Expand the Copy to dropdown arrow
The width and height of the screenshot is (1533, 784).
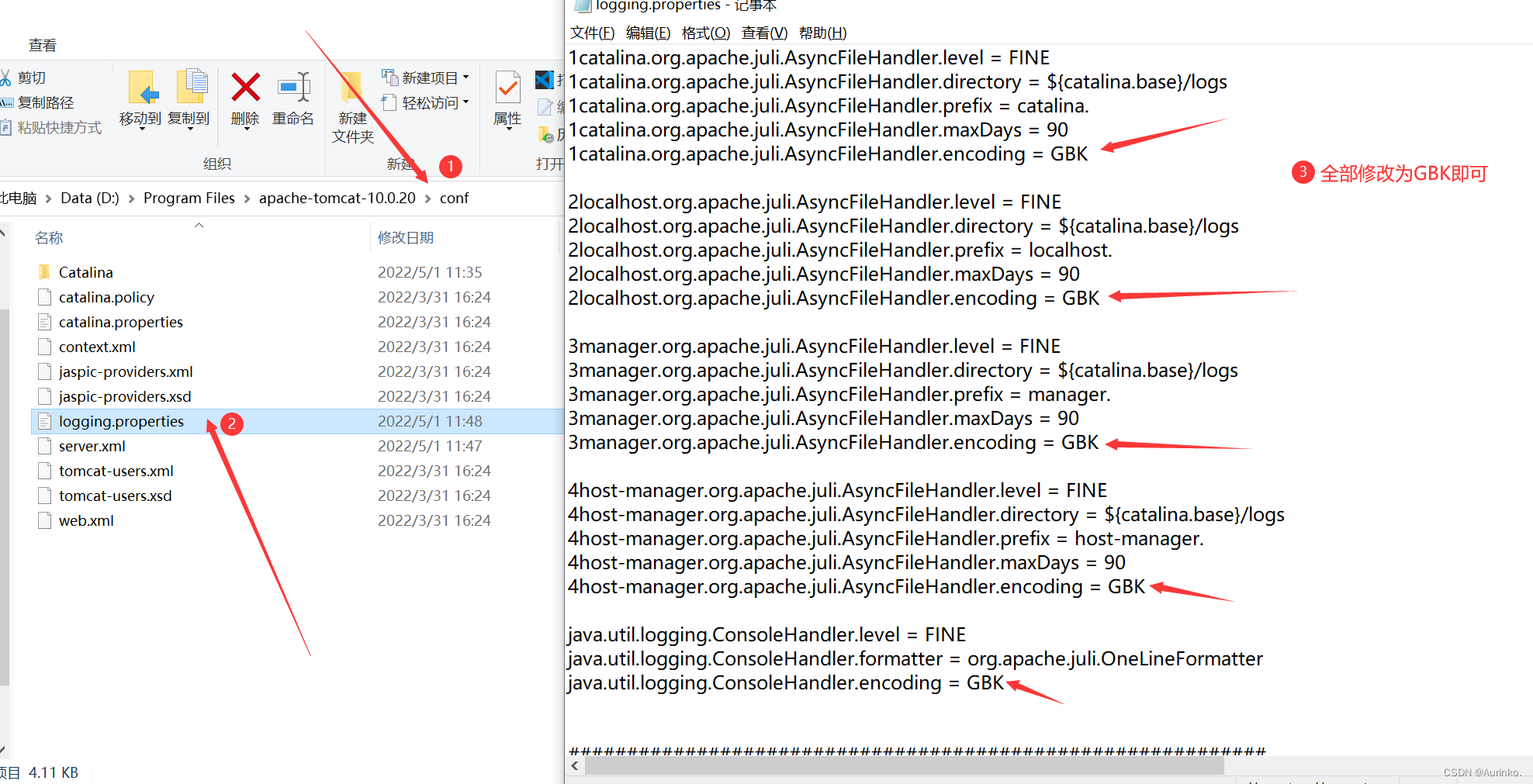(x=190, y=130)
